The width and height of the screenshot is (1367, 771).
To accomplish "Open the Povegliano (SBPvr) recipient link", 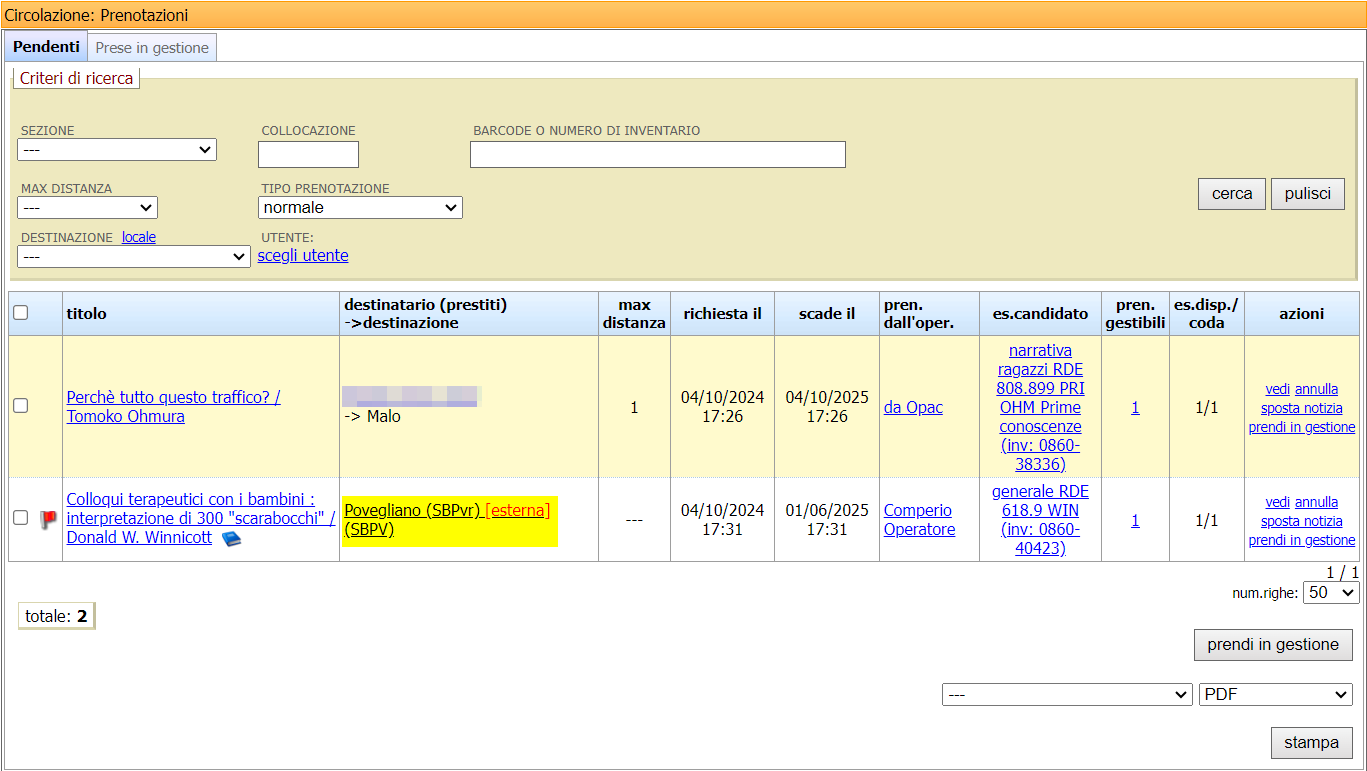I will point(412,510).
